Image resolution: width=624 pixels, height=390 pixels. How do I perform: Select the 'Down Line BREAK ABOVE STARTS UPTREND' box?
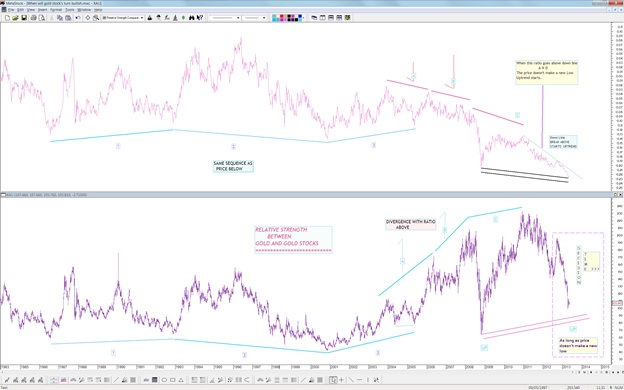coord(563,142)
